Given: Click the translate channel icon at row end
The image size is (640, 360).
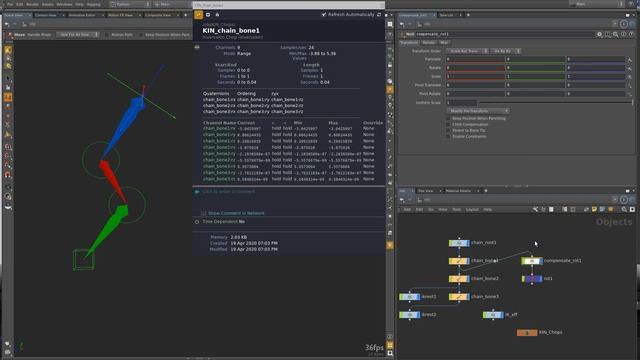Looking at the screenshot, I should click(x=630, y=60).
